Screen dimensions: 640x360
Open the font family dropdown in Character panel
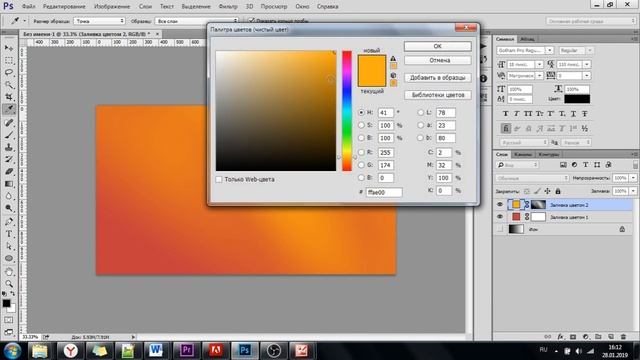coord(550,50)
